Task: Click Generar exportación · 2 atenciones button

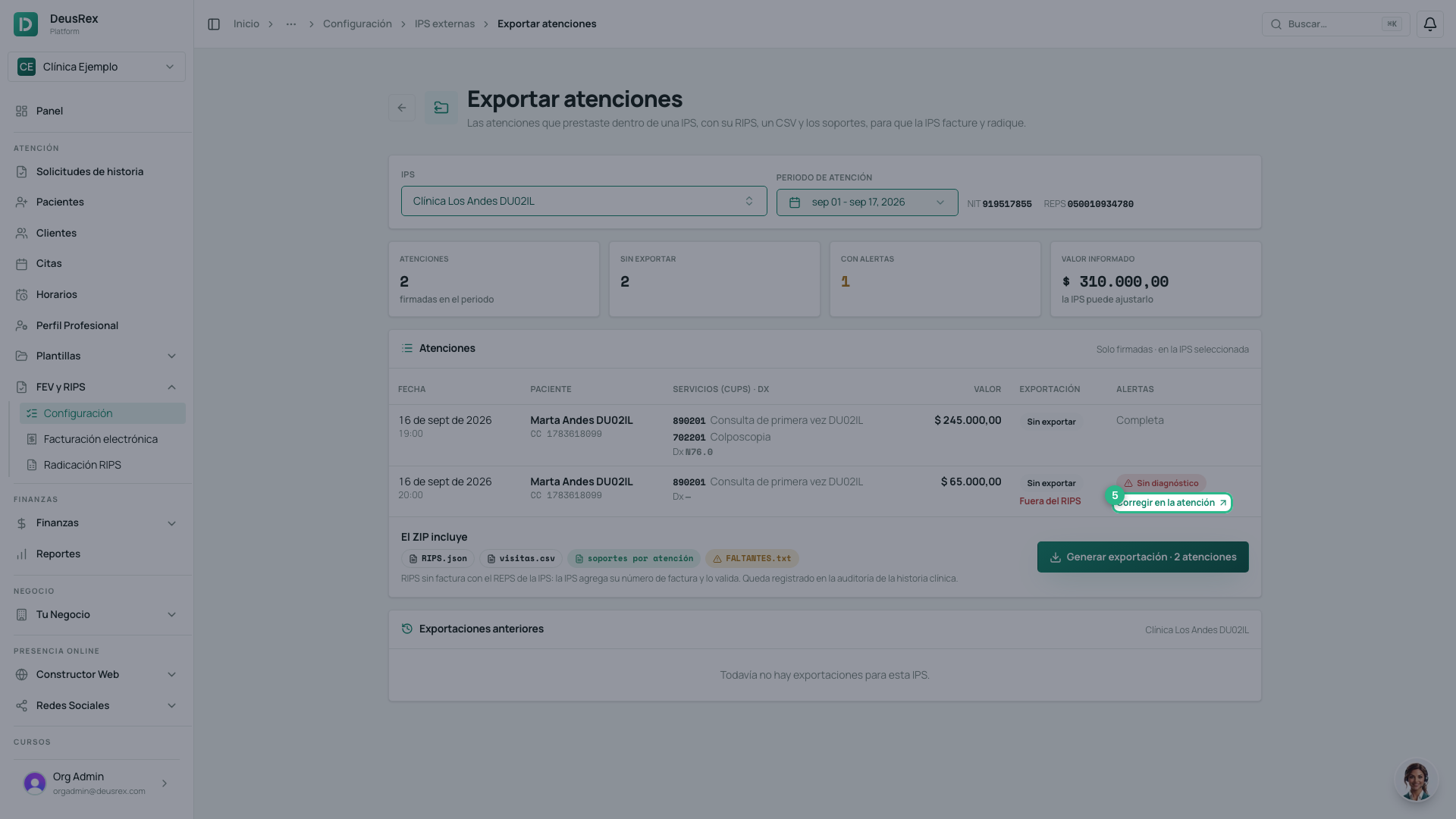Action: [x=1143, y=557]
